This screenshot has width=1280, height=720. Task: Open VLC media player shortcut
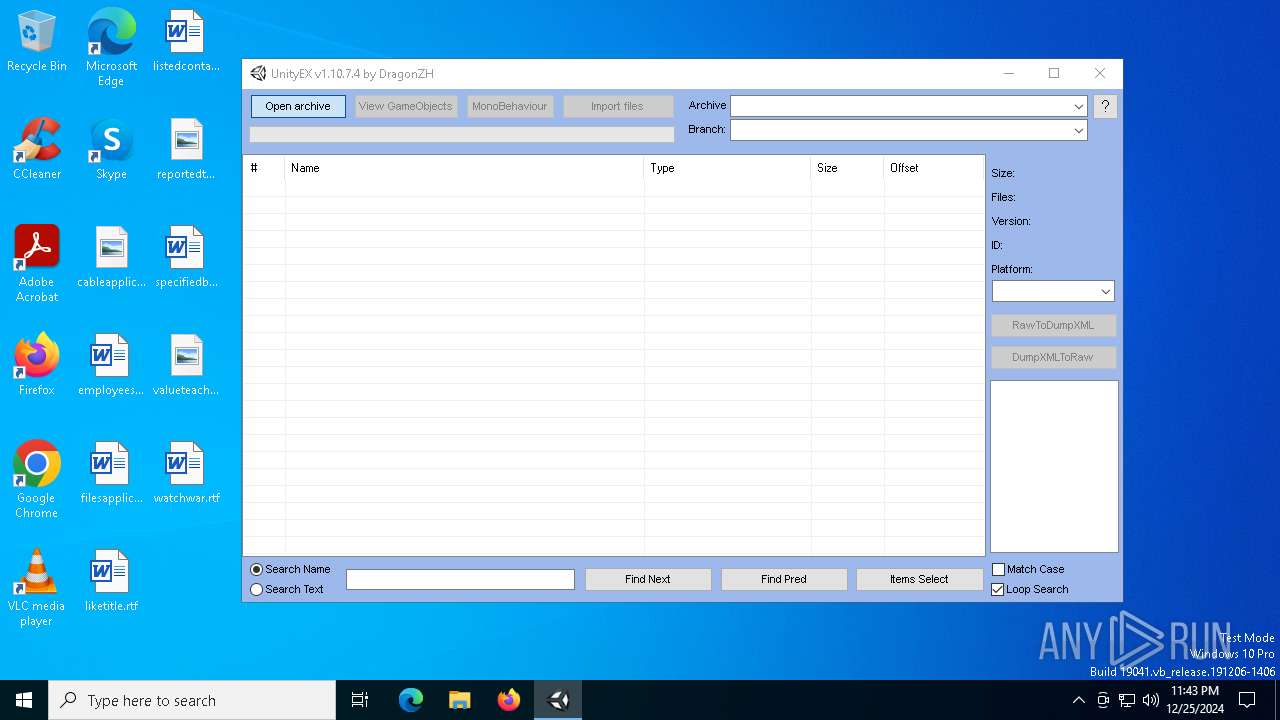point(37,588)
